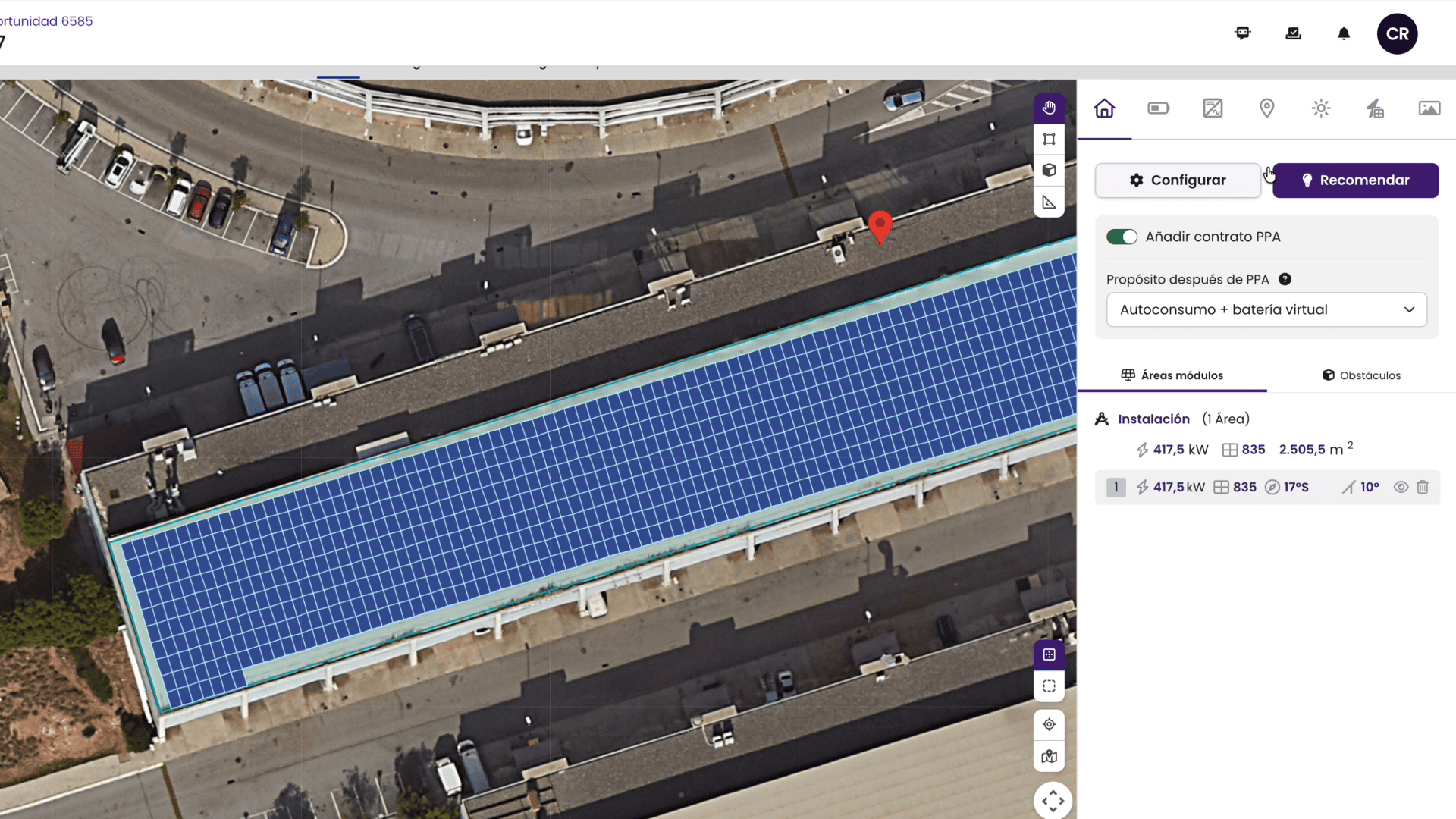
Task: Click the Configurar button
Action: 1178,180
